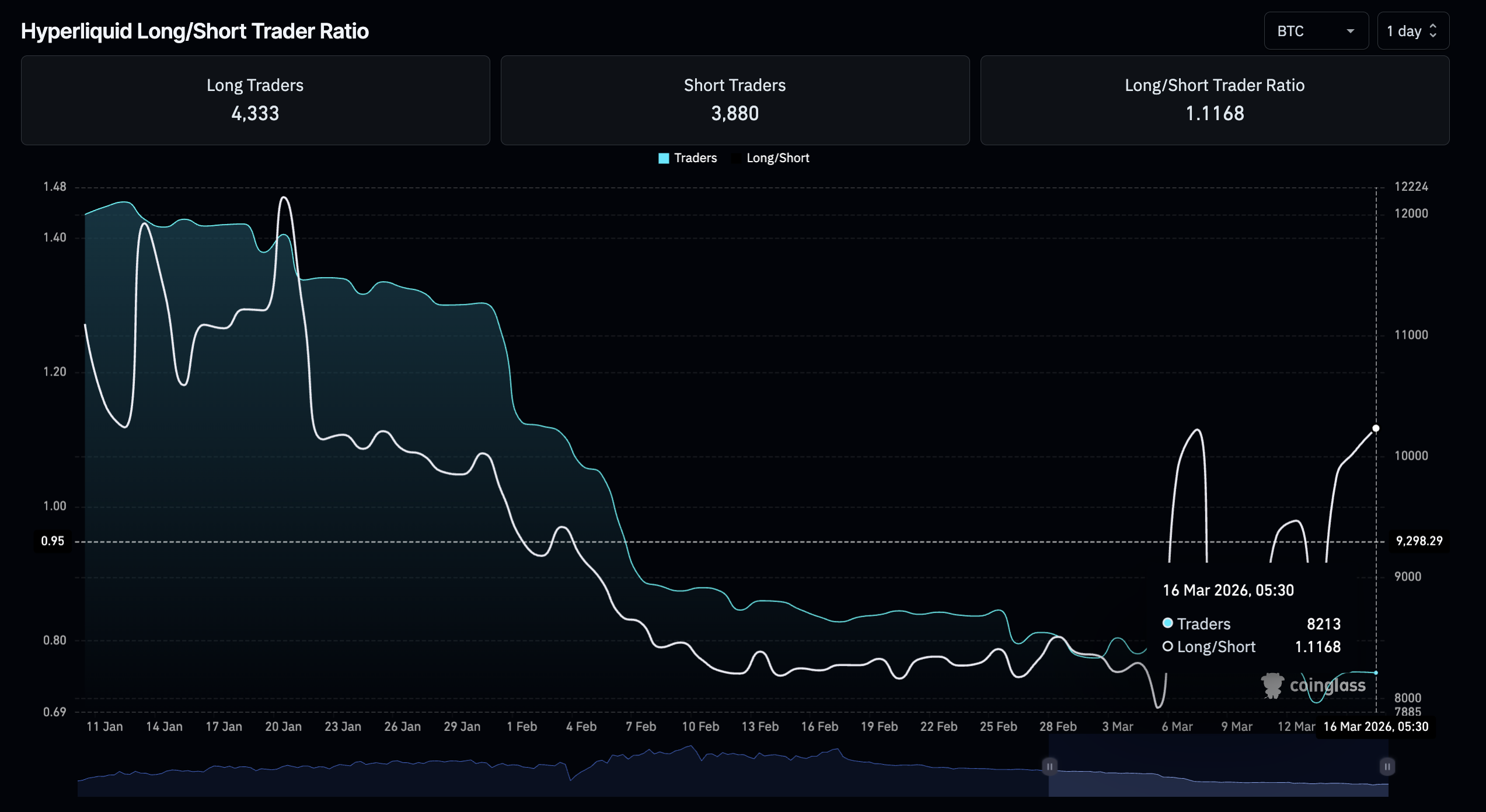The width and height of the screenshot is (1486, 812).
Task: Click the Long/Short Trader Ratio card
Action: point(1215,100)
